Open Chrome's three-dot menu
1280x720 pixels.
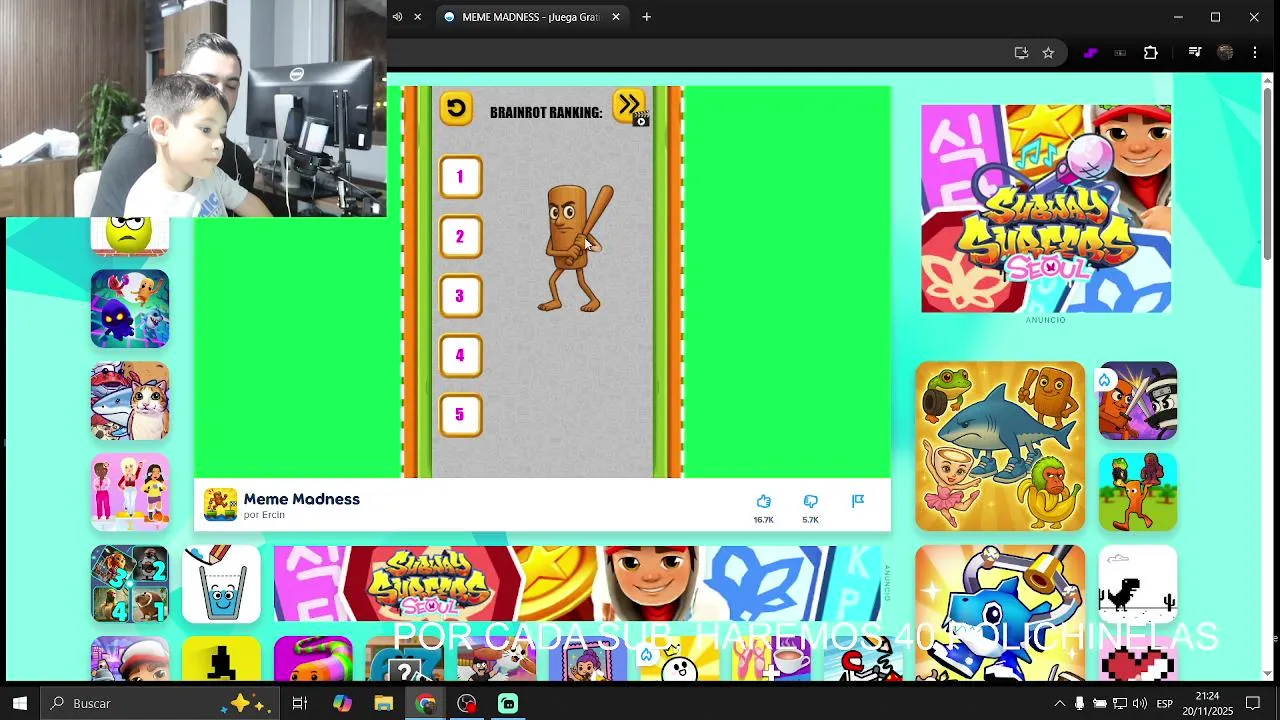(x=1255, y=53)
